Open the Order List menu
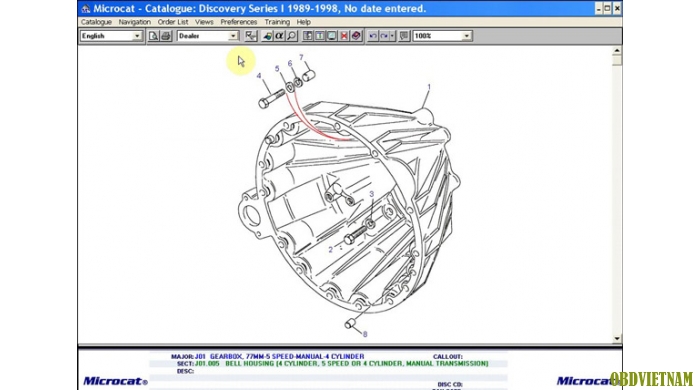Screen dimensions: 700x390 [x=173, y=22]
